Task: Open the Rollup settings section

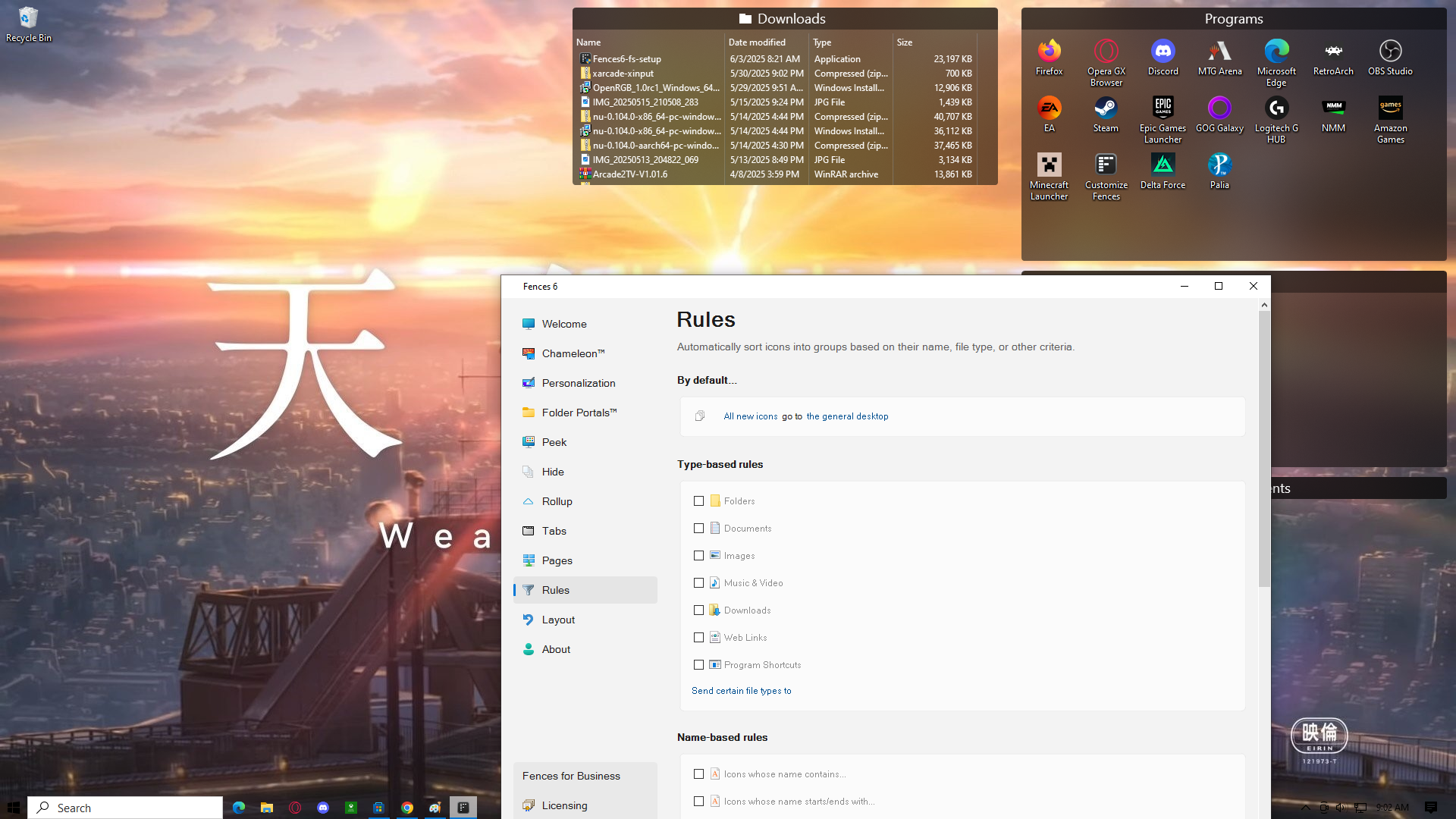Action: tap(585, 501)
